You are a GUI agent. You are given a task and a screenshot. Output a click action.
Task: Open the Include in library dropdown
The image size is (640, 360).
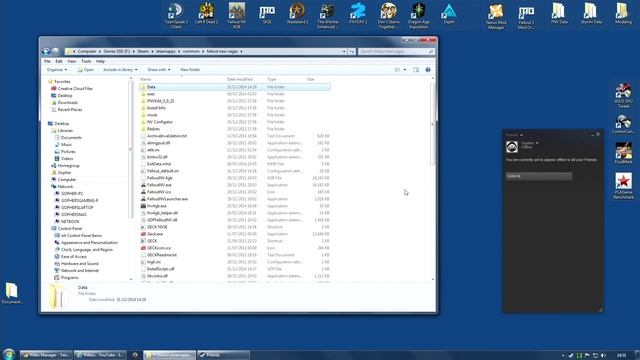tap(120, 70)
